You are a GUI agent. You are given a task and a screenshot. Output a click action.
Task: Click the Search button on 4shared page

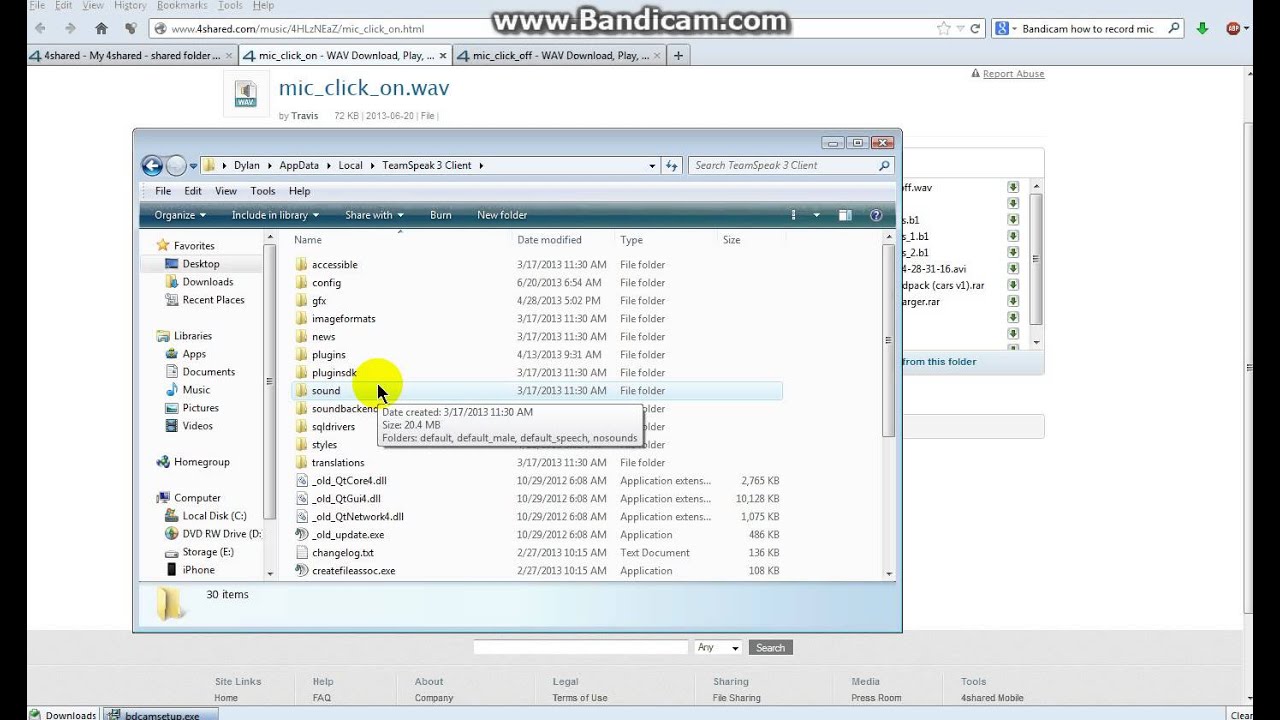[770, 648]
